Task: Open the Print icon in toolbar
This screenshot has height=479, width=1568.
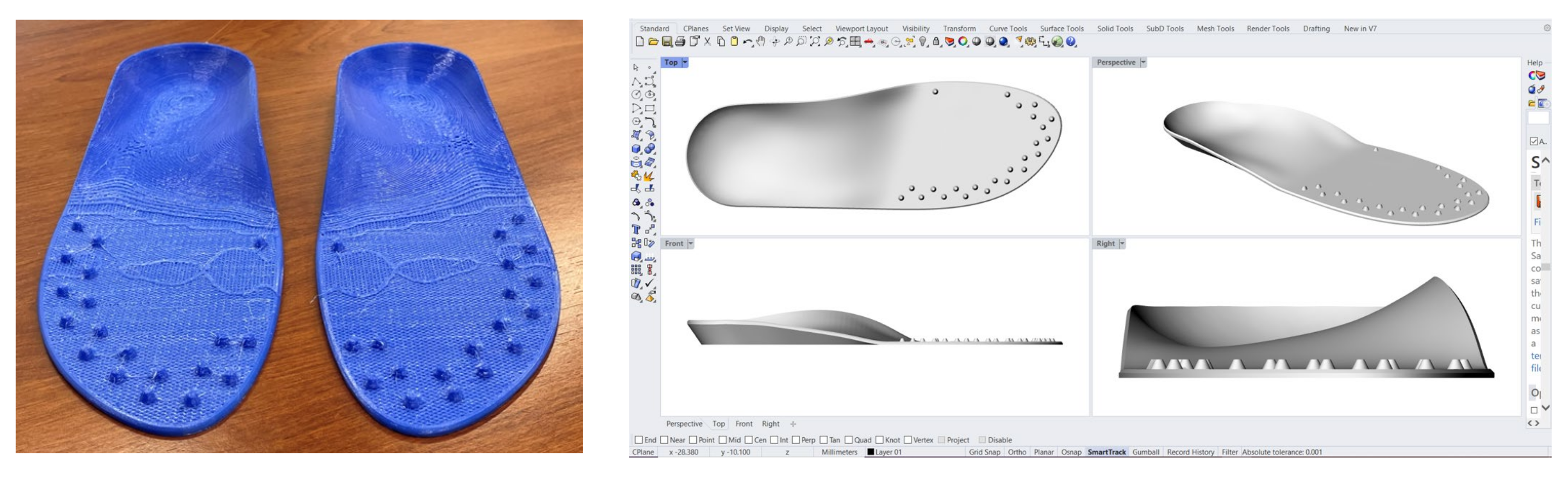Action: pos(680,42)
